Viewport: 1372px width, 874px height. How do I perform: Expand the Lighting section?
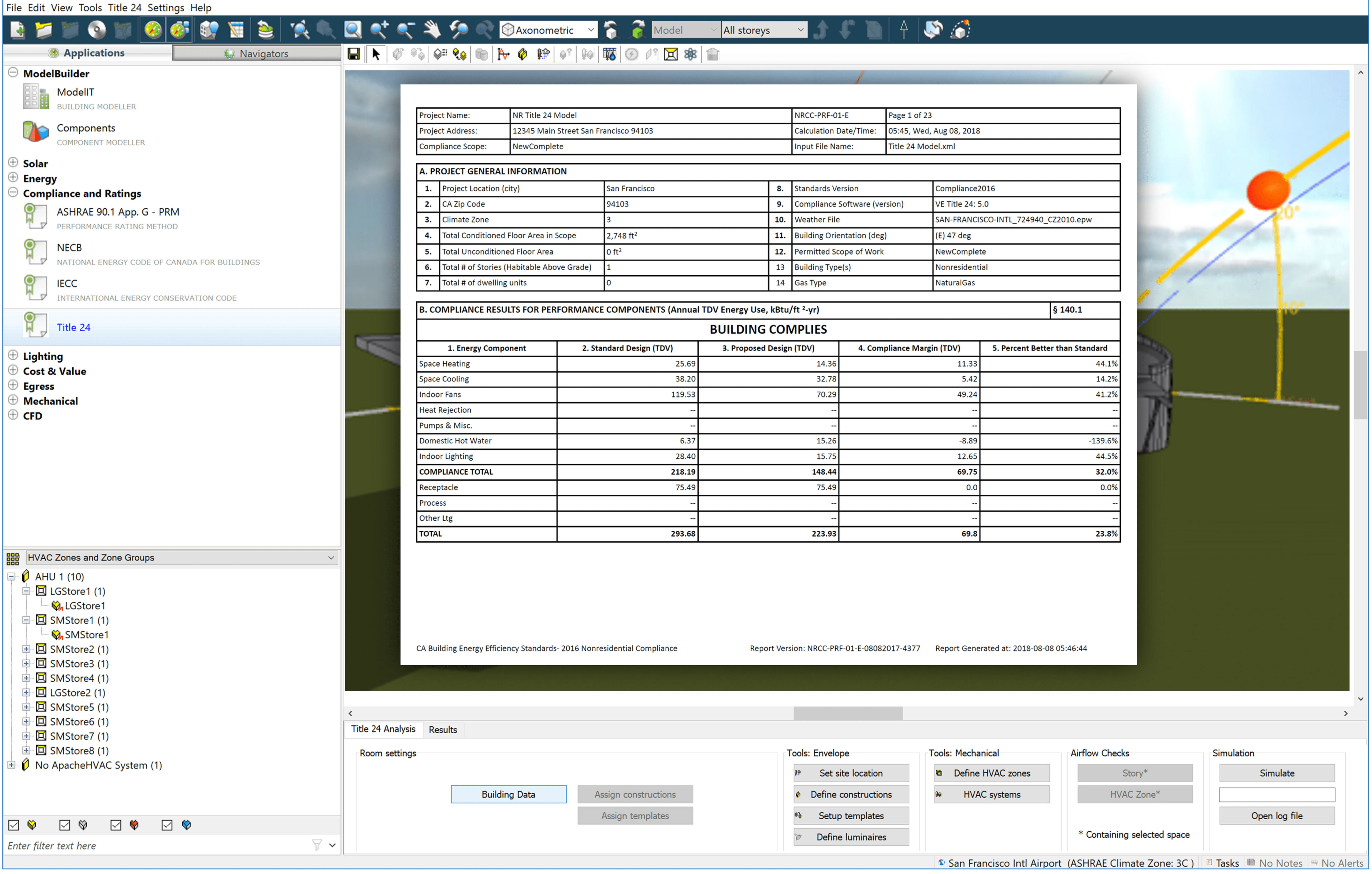(13, 355)
